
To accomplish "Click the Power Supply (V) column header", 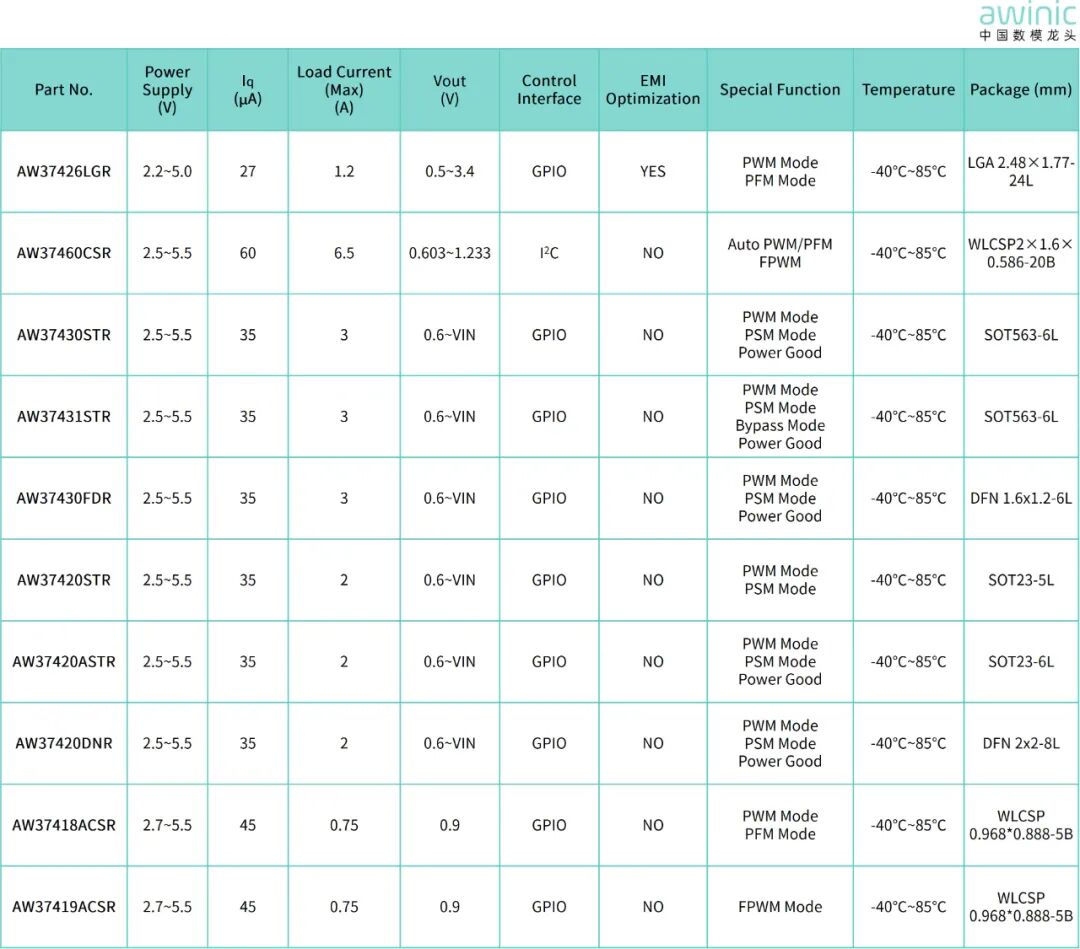I will pyautogui.click(x=167, y=90).
